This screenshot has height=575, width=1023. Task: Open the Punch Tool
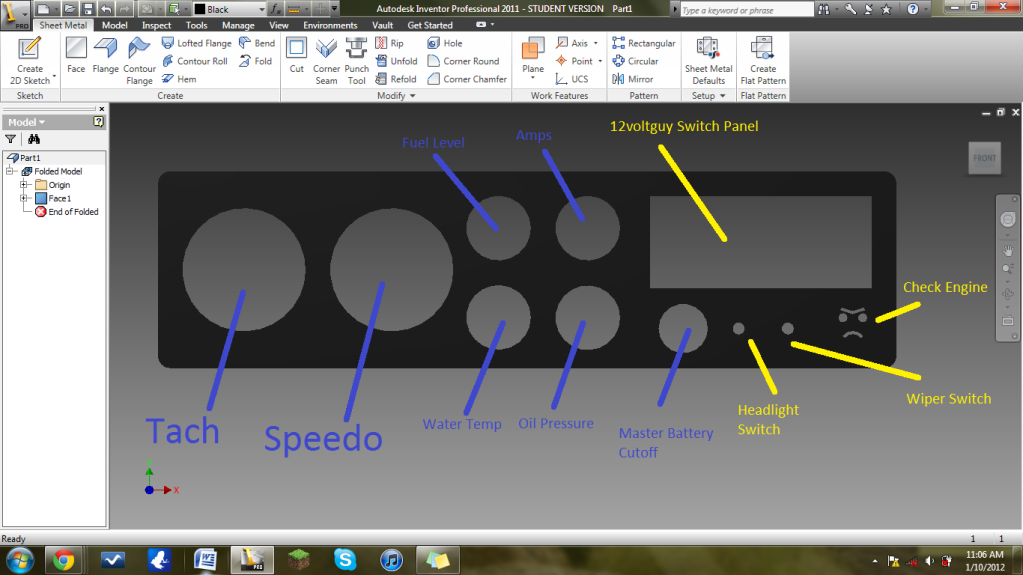[356, 61]
